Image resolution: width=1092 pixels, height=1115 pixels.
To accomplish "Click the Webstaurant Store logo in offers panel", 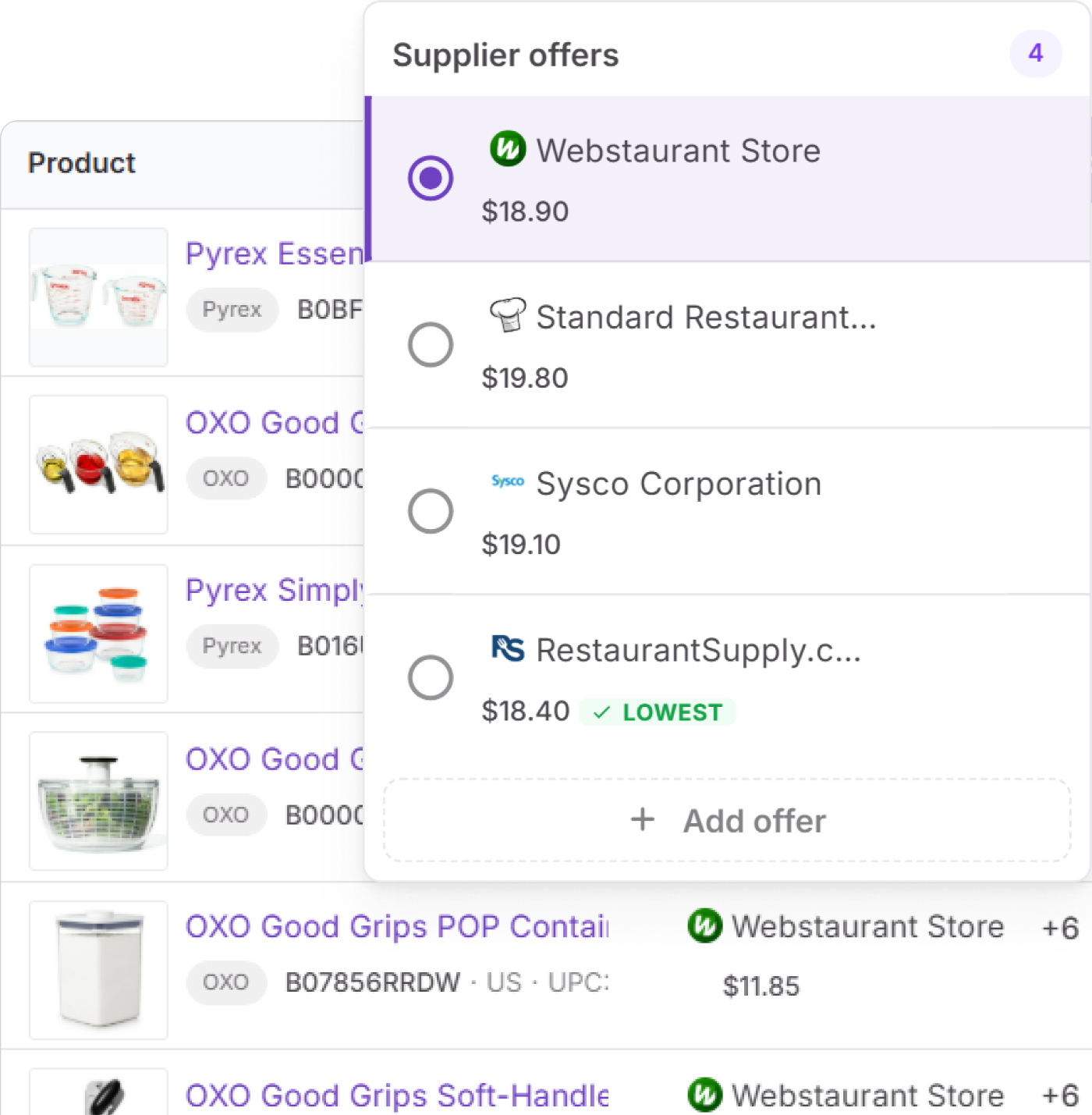I will pyautogui.click(x=508, y=148).
